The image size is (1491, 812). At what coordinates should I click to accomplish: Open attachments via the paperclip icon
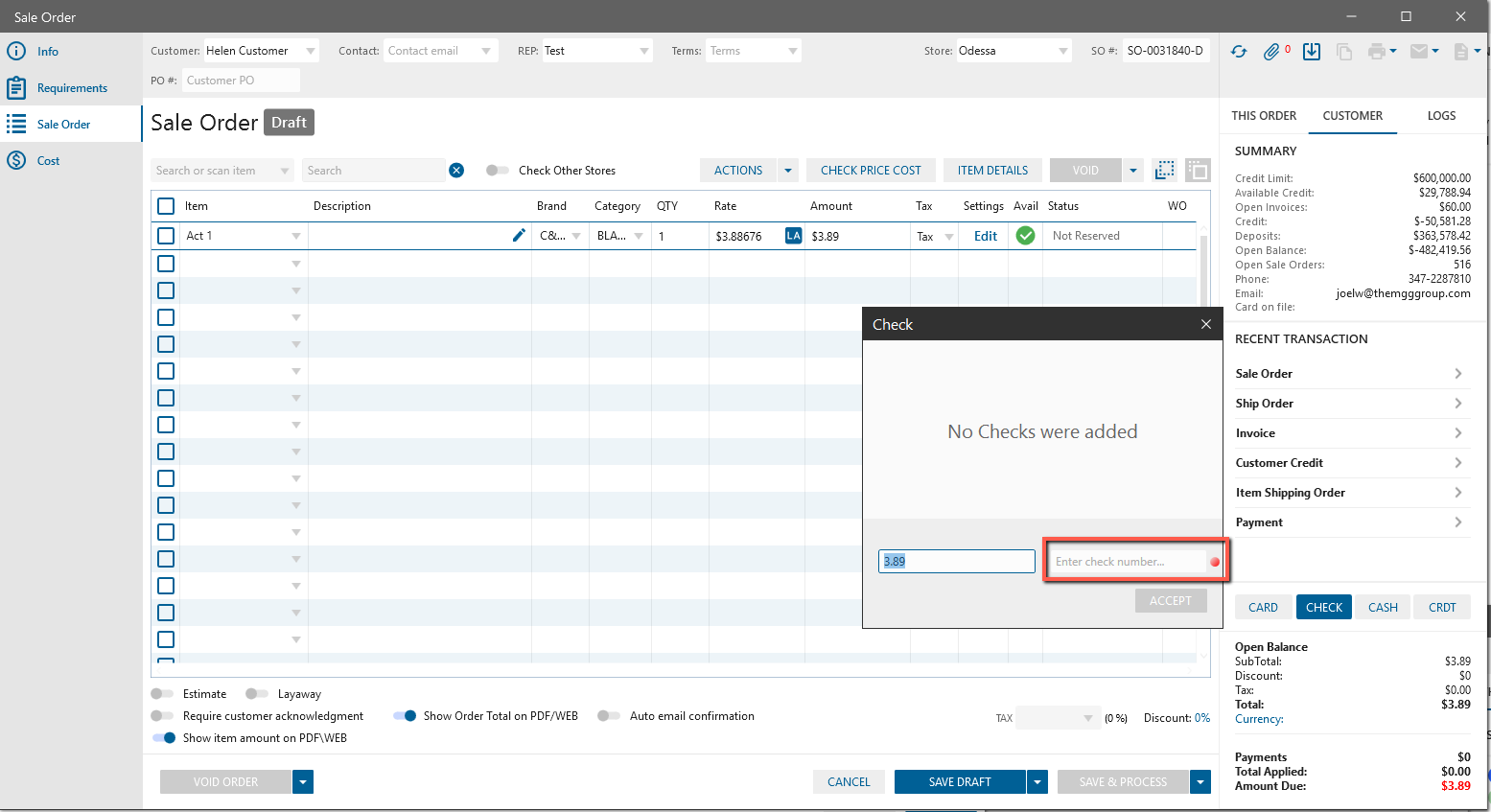coord(1271,52)
